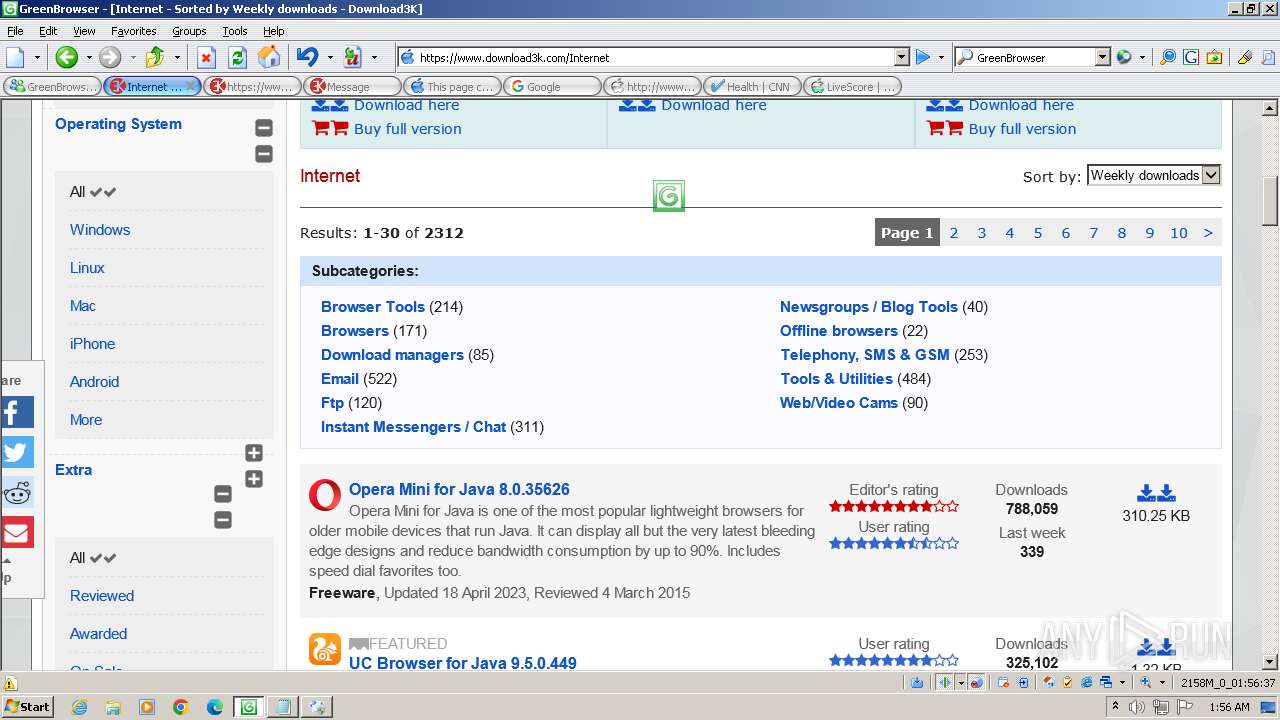Image resolution: width=1280 pixels, height=720 pixels.
Task: Click the download arrows icon for Opera Mini
Action: (x=1156, y=493)
